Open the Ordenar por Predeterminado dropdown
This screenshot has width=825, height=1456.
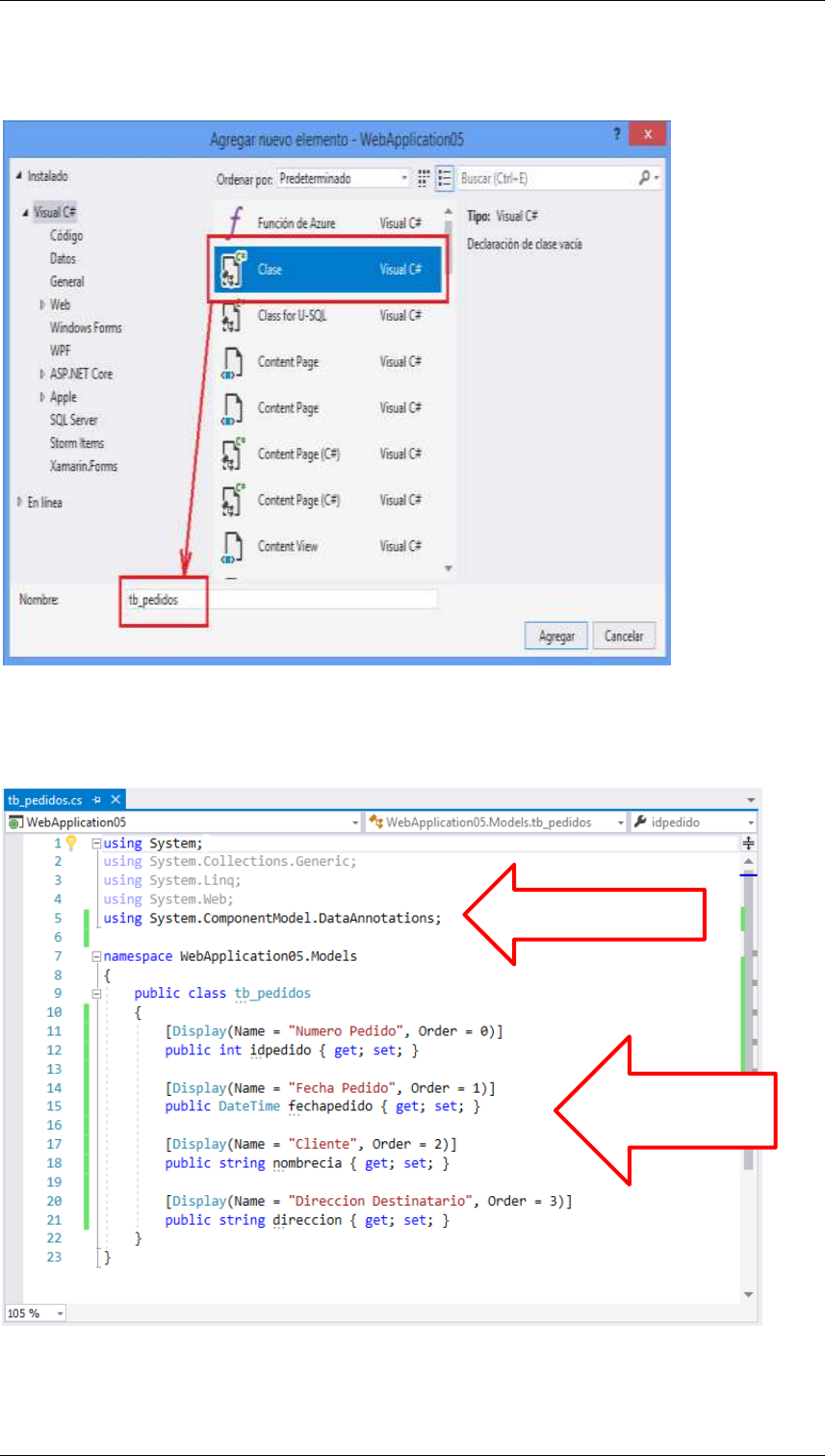[x=343, y=179]
